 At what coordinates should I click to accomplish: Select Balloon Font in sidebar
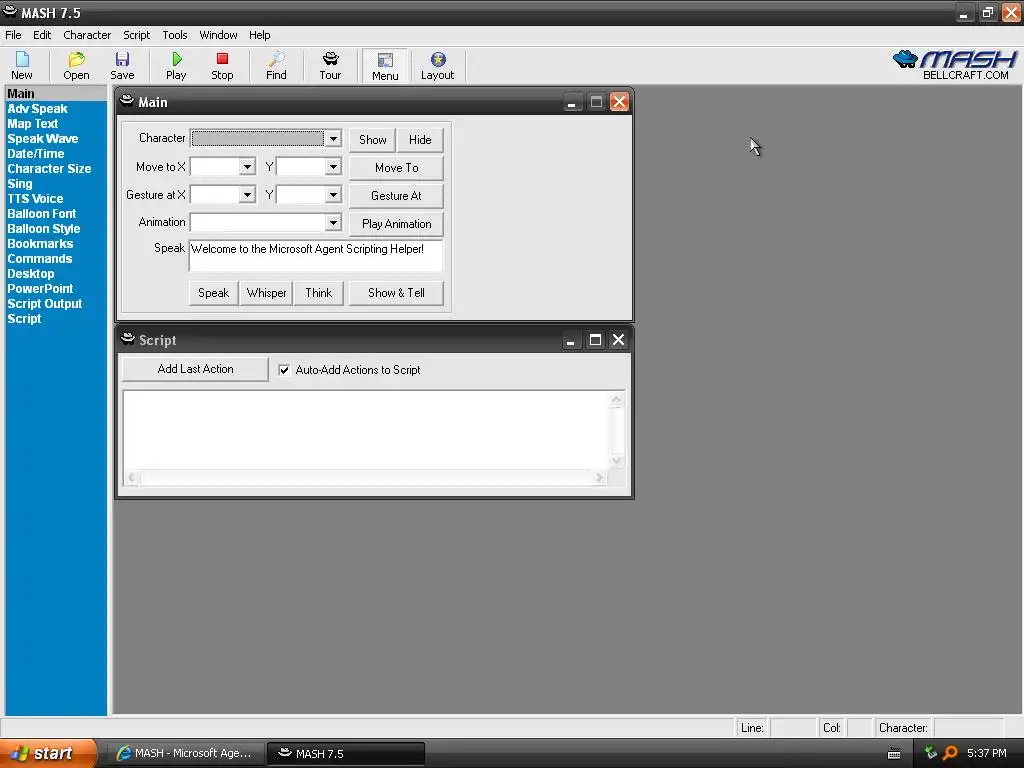point(41,214)
